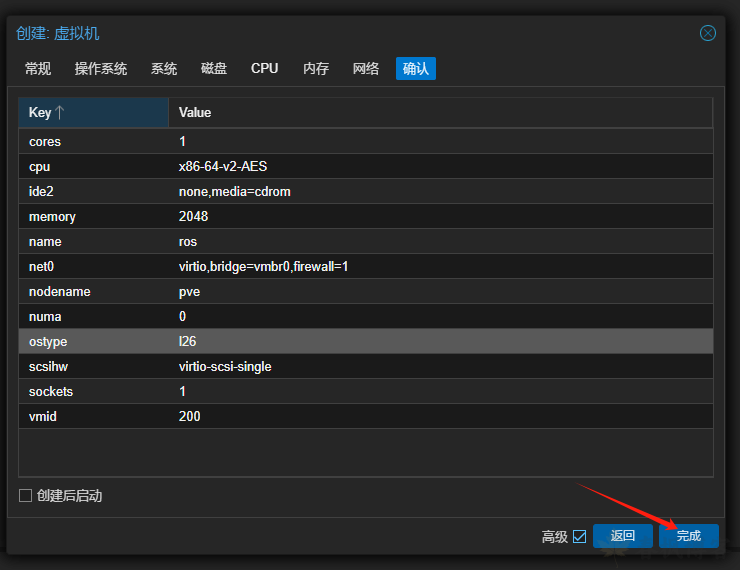The width and height of the screenshot is (740, 570).
Task: Switch to the 常规 tab
Action: tap(38, 68)
